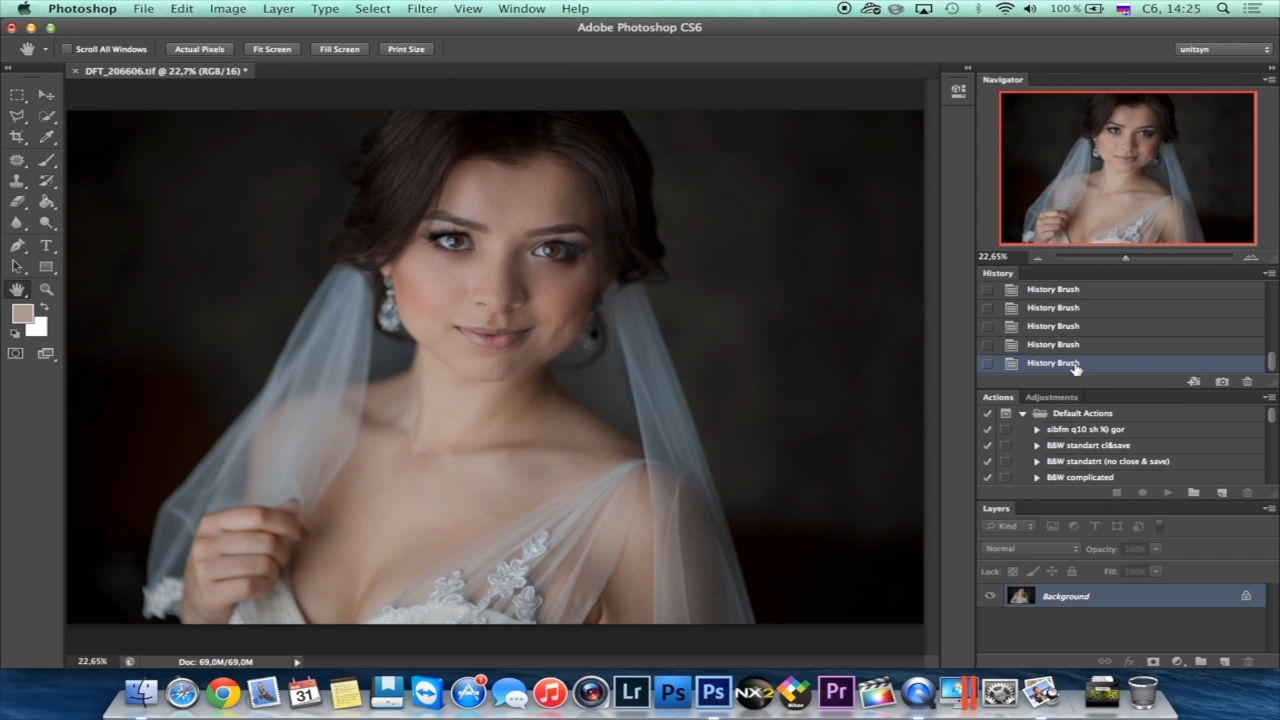The height and width of the screenshot is (720, 1280).
Task: Pick the Dodge tool
Action: click(46, 223)
